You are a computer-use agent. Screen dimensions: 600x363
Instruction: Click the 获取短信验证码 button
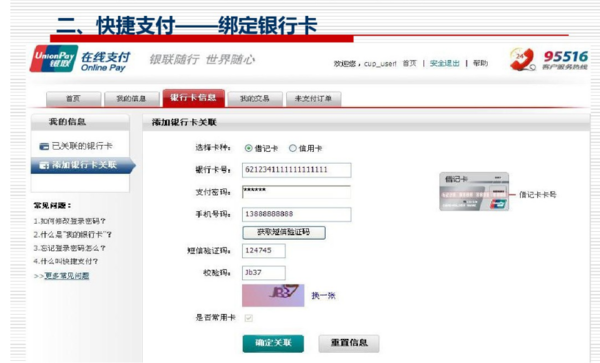coord(284,232)
